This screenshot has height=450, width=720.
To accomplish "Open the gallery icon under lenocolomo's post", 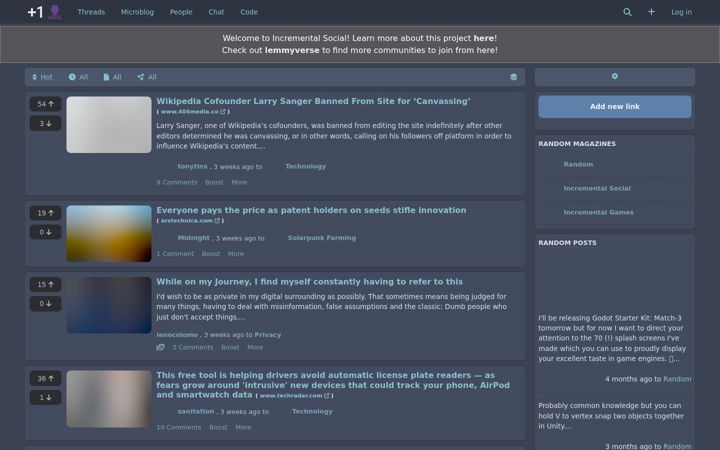I will tap(160, 348).
